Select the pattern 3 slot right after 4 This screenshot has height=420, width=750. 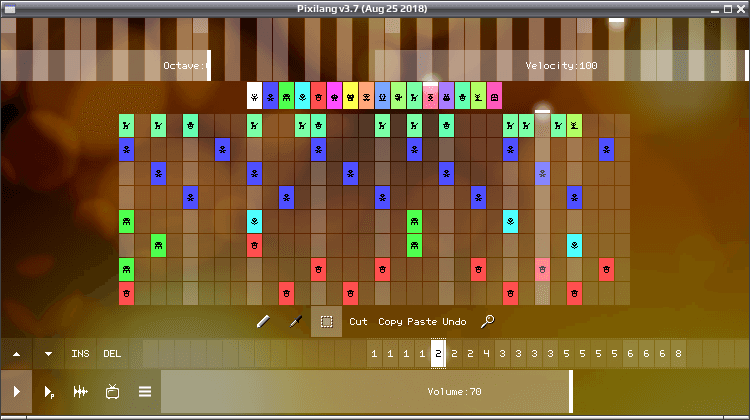502,354
